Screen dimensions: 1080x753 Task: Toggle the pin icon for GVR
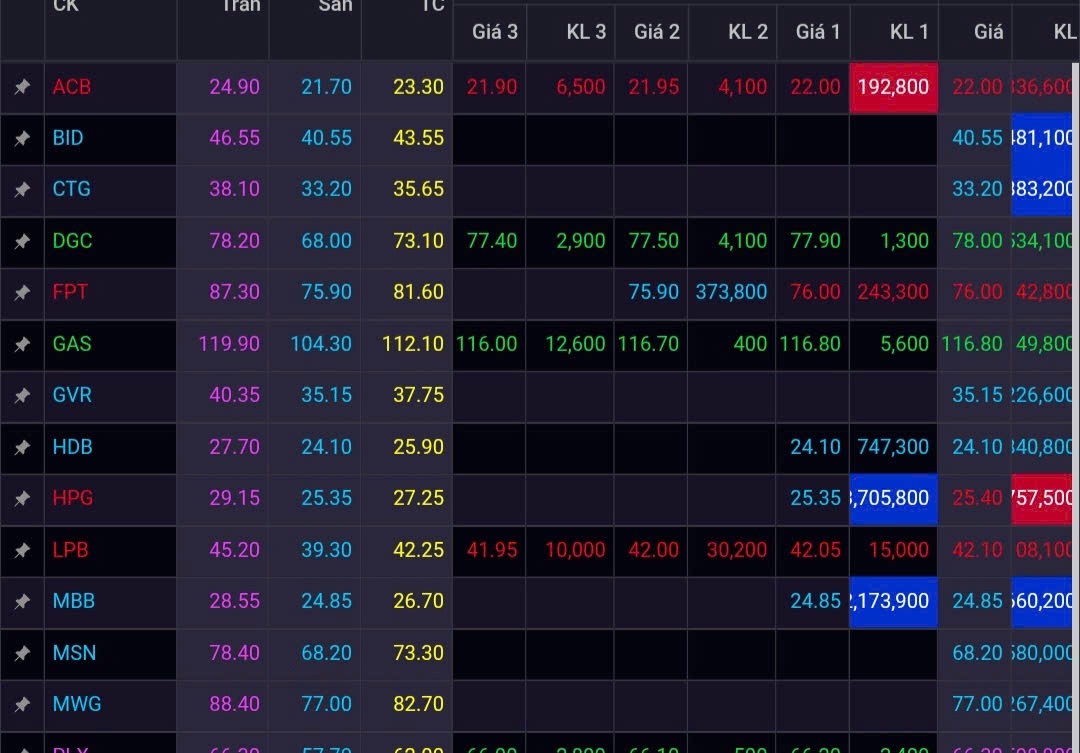(x=22, y=395)
